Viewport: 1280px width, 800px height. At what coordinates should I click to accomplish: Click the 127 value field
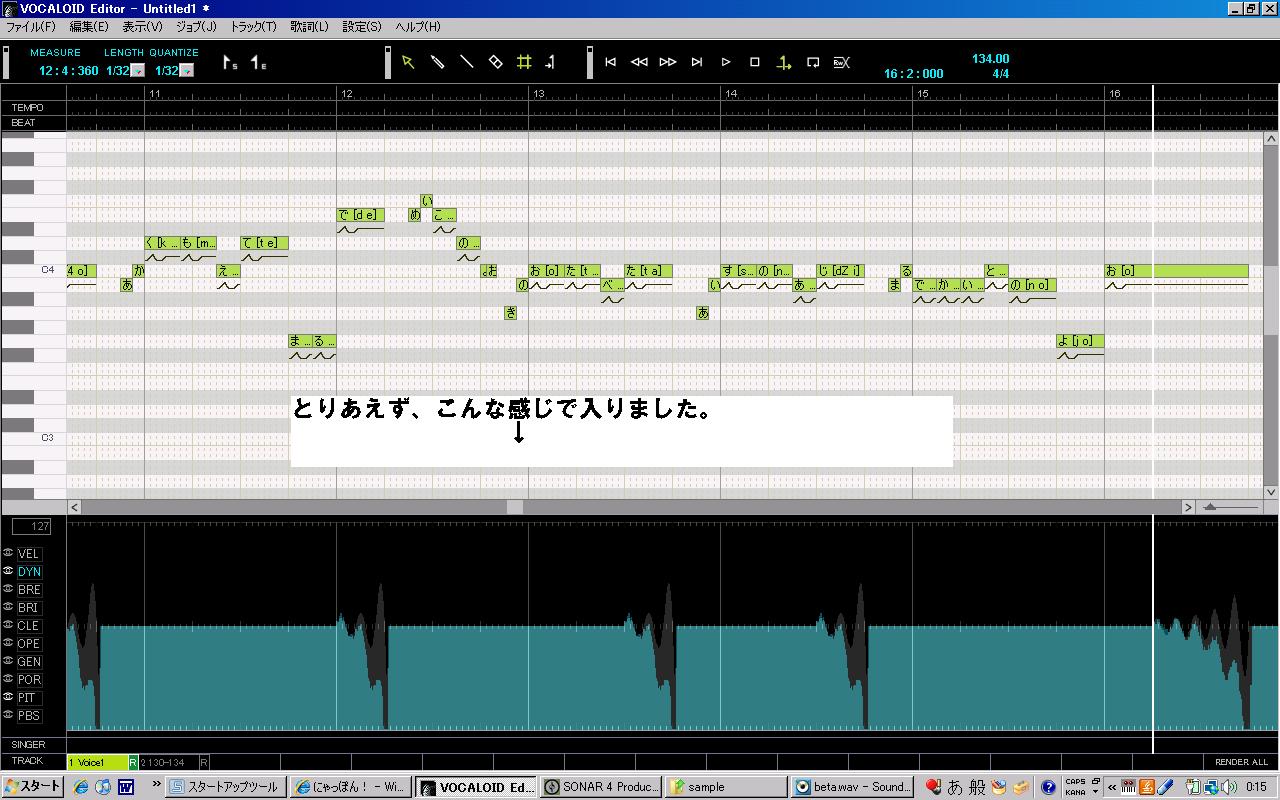32,526
